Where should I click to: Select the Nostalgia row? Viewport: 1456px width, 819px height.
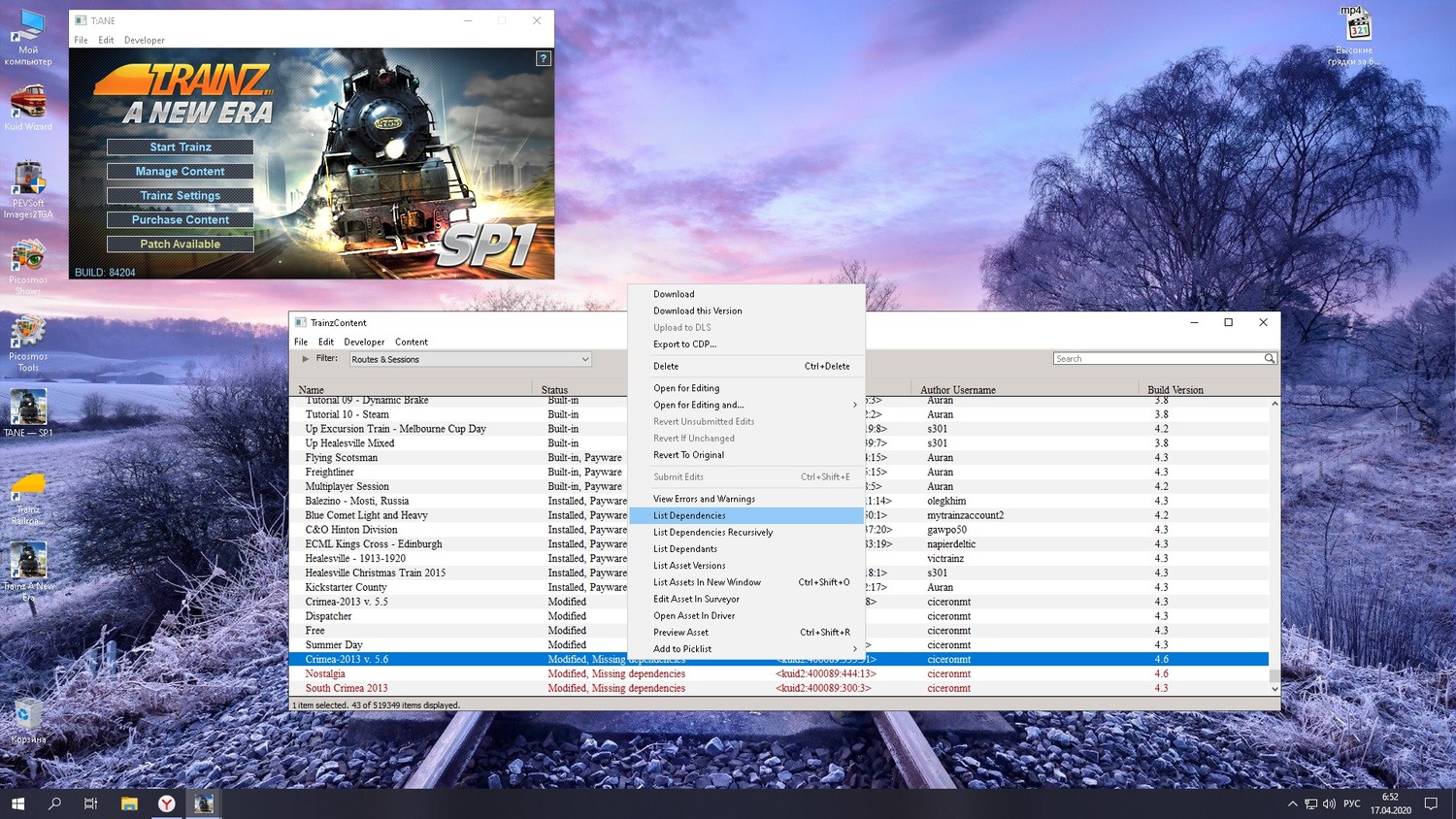click(778, 673)
